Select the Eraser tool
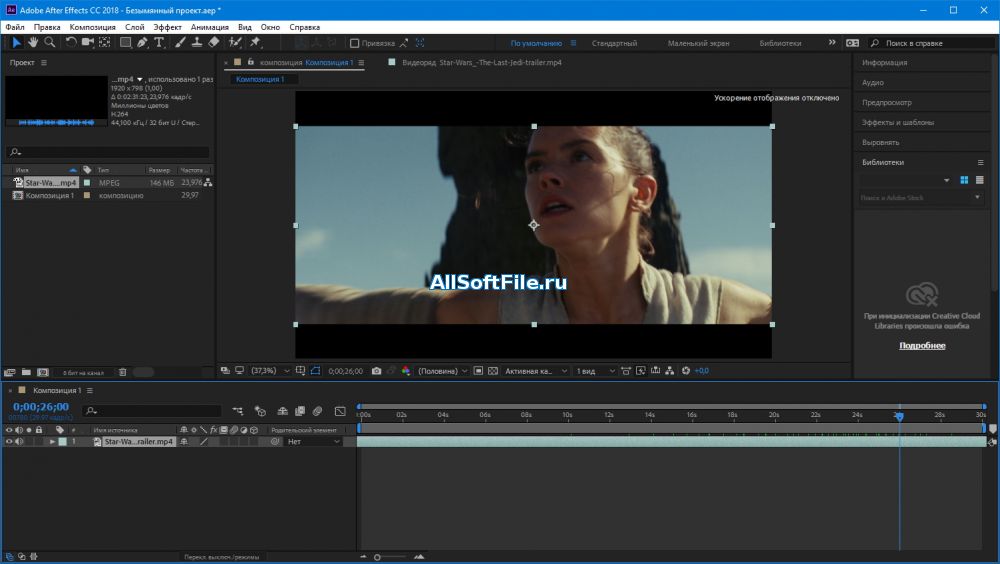The image size is (1000, 564). [x=214, y=43]
